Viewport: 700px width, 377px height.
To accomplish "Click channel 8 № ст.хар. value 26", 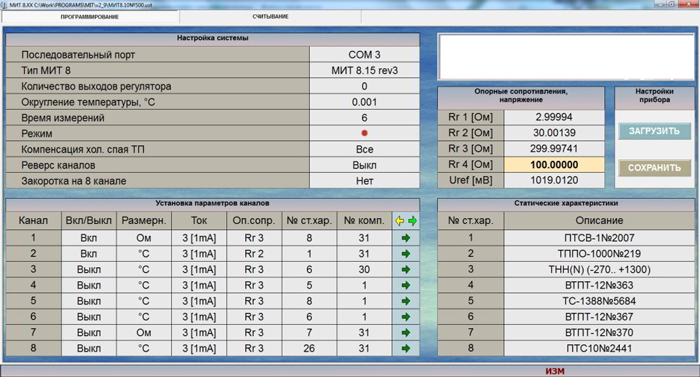I will pos(309,348).
